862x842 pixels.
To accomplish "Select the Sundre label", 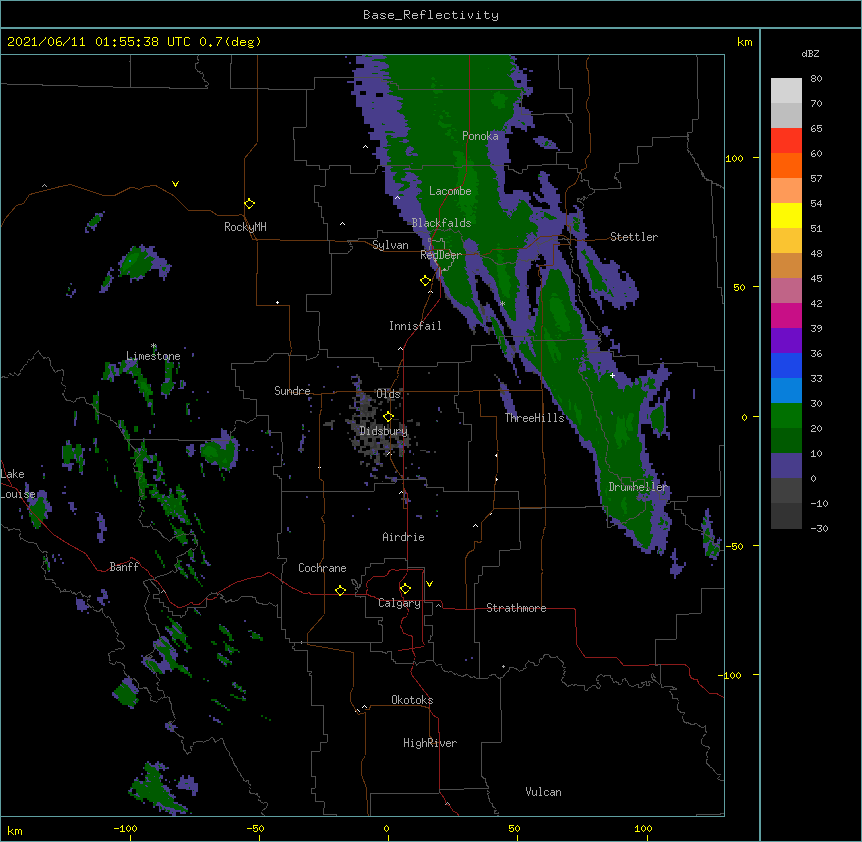I will pos(292,391).
